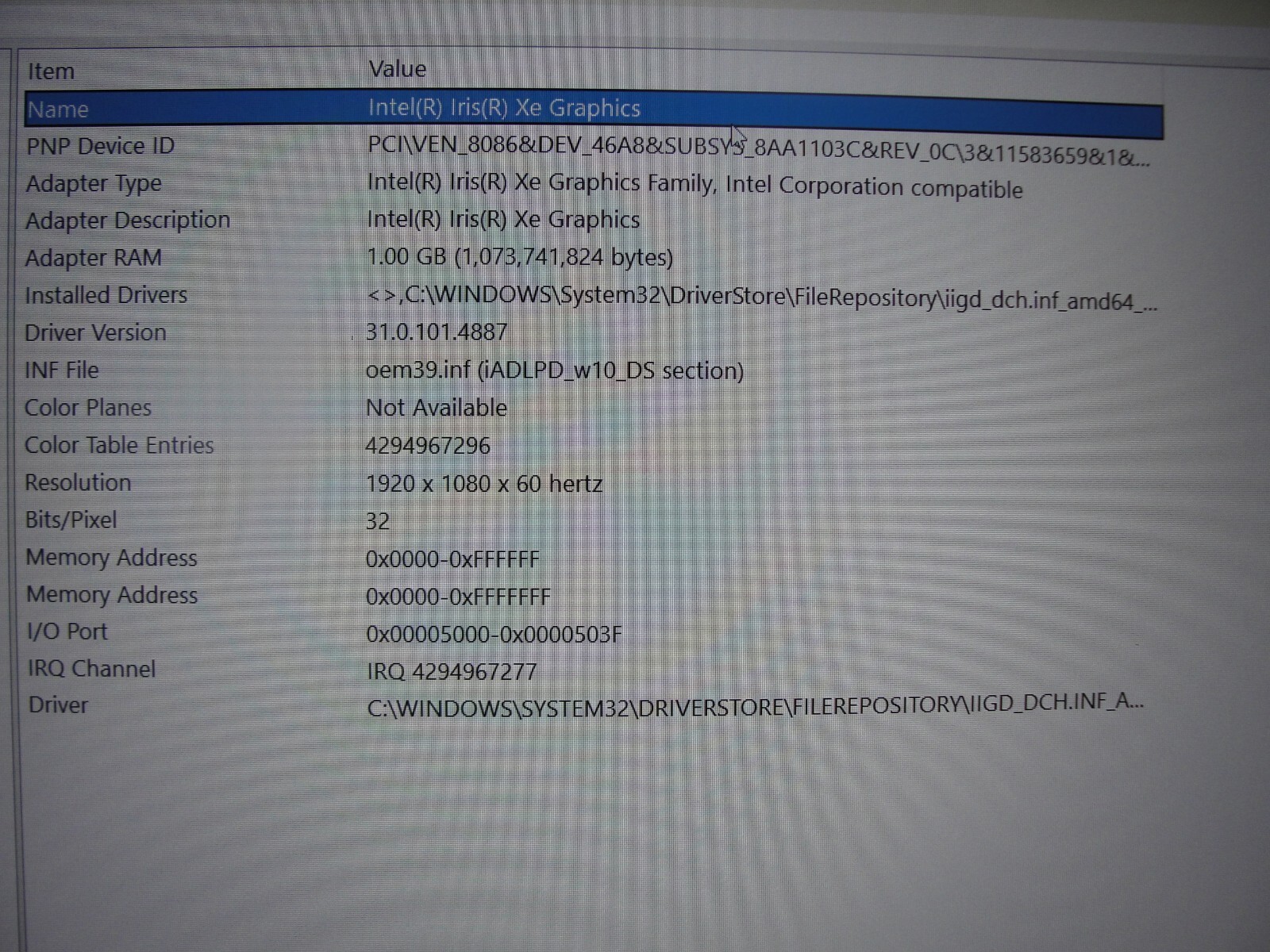Image resolution: width=1270 pixels, height=952 pixels.
Task: Click the IRQ Channel item label
Action: (92, 669)
